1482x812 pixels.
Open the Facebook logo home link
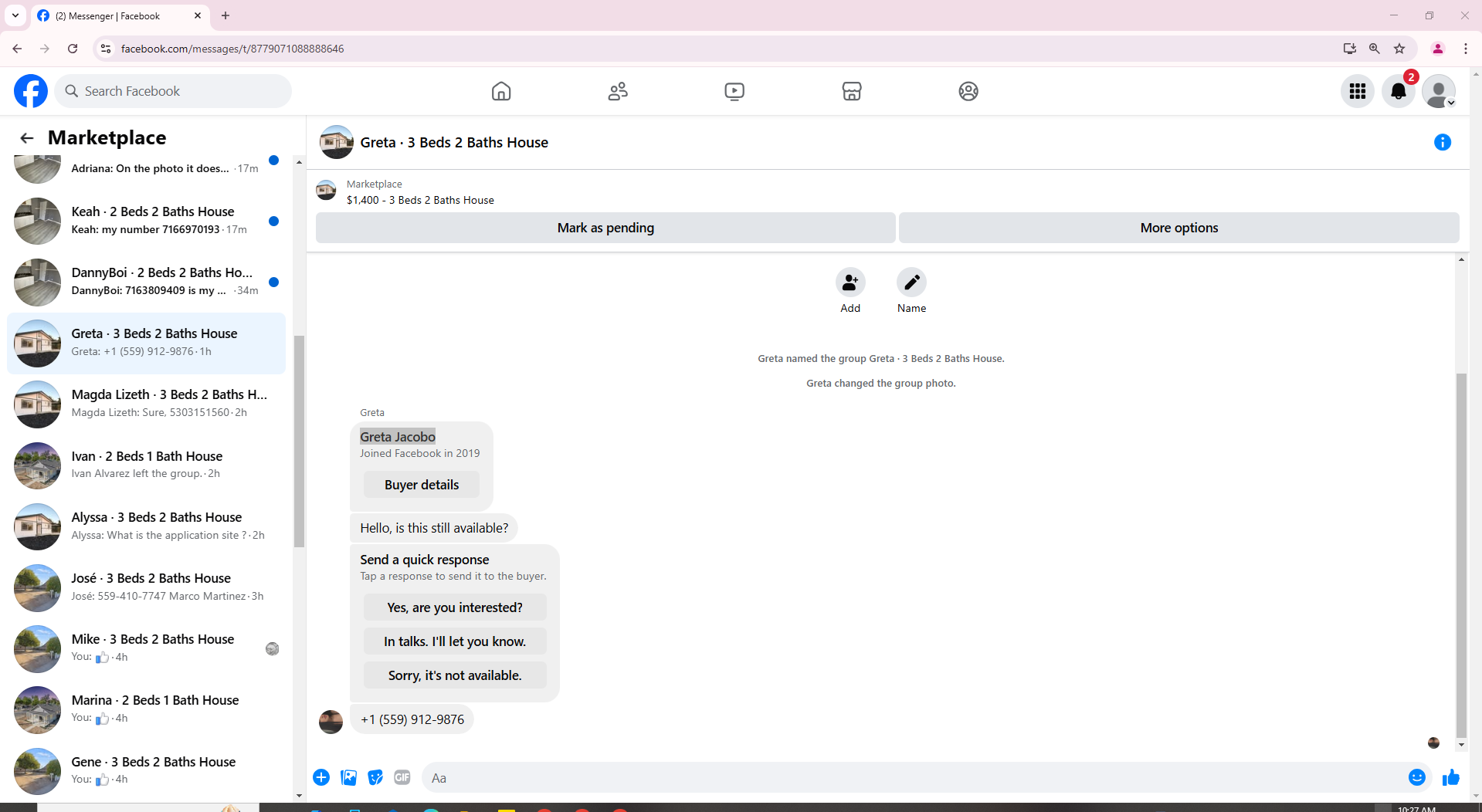point(31,91)
